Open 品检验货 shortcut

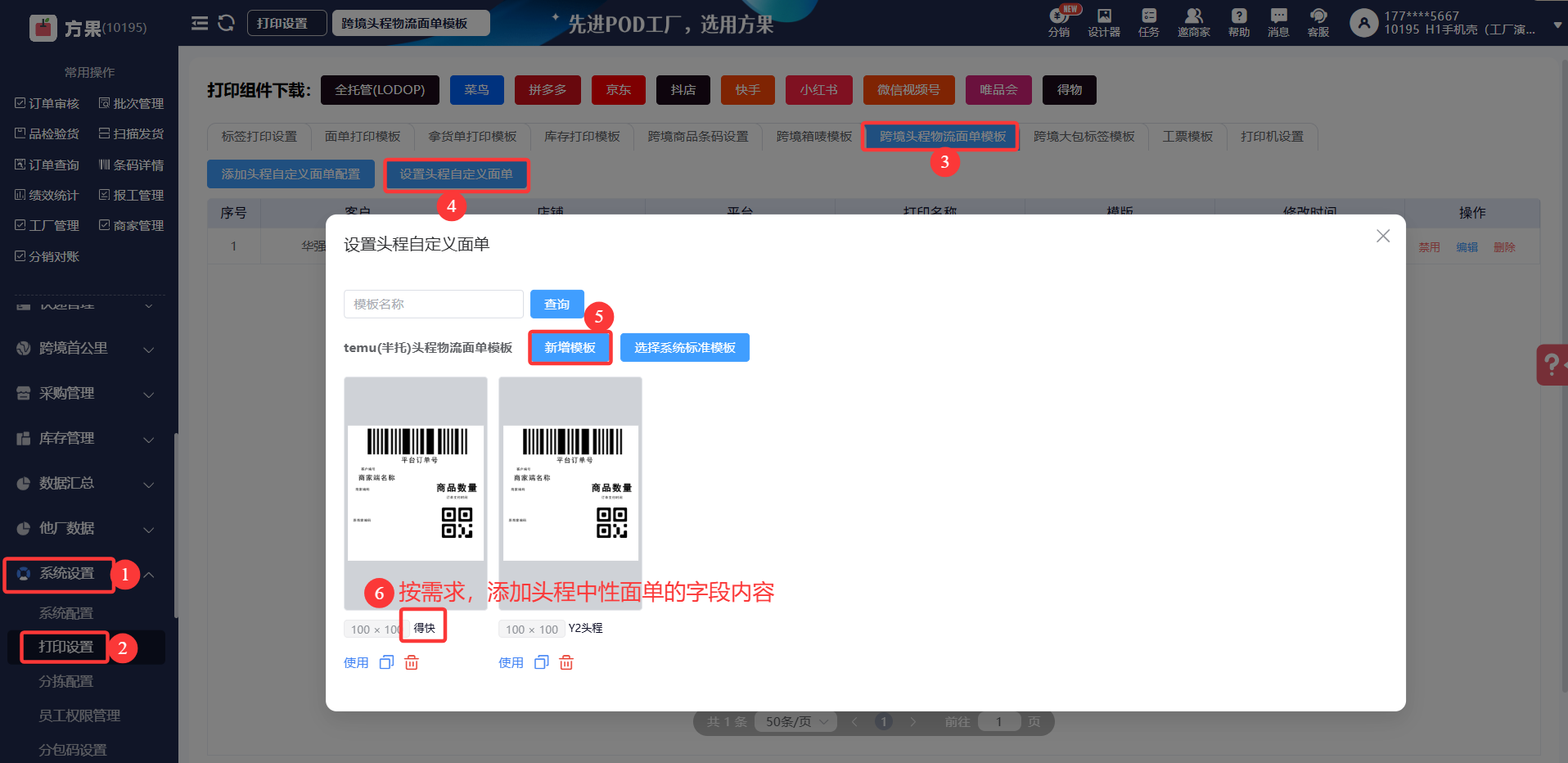pyautogui.click(x=47, y=133)
